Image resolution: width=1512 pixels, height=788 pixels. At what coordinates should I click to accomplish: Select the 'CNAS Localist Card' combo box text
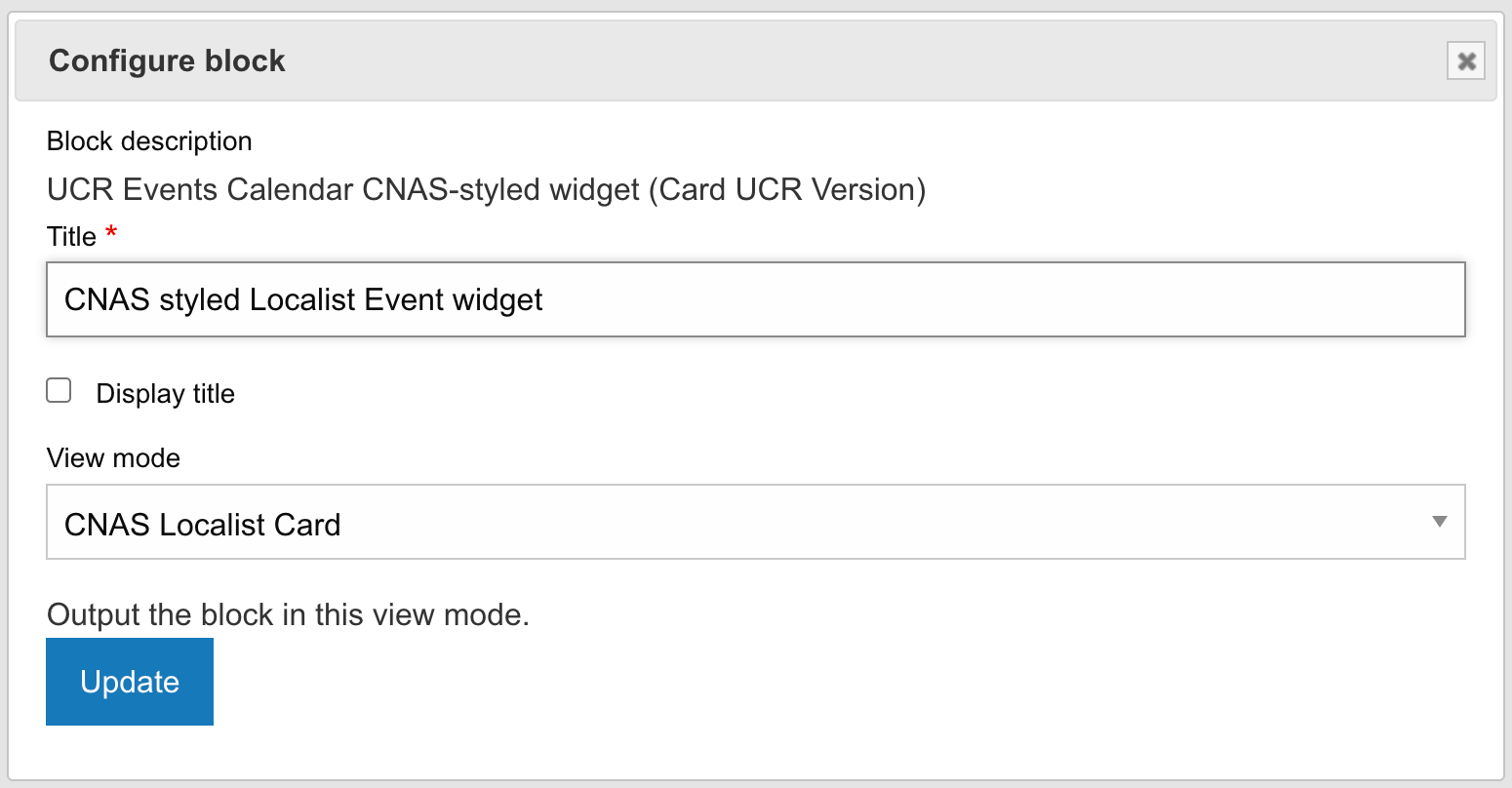[x=203, y=525]
